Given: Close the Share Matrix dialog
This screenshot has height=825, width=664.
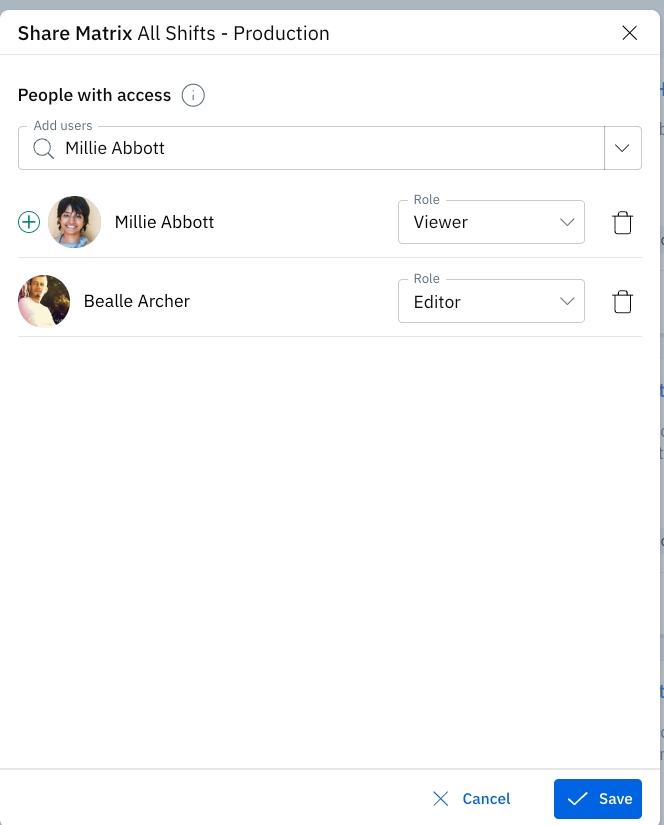Looking at the screenshot, I should 629,33.
